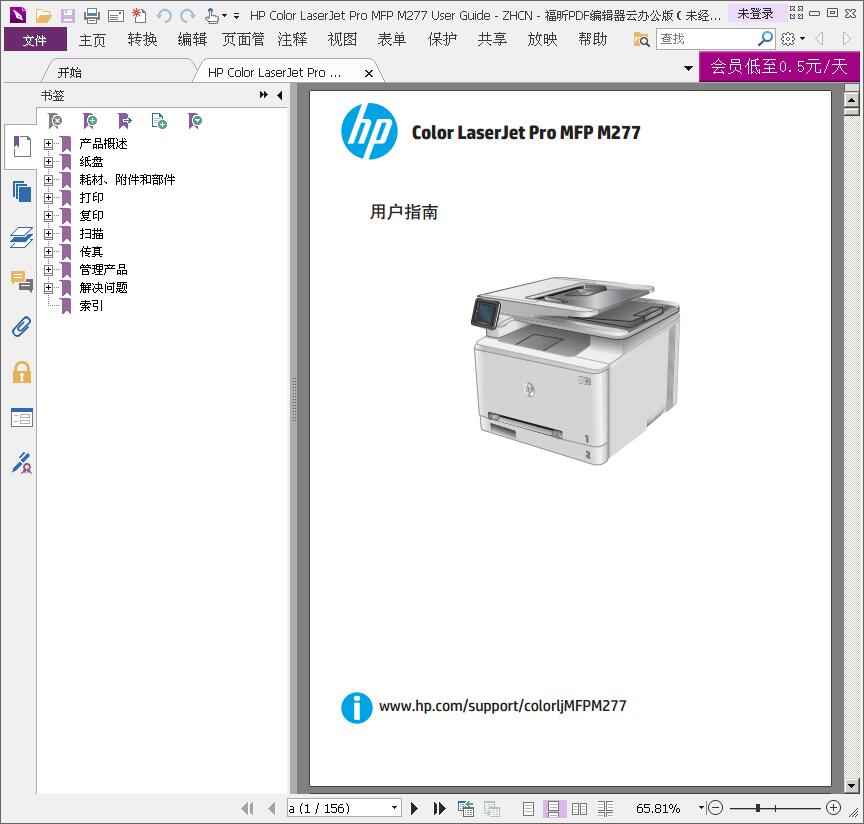Switch to the 保护 ribbon tab
Image resolution: width=864 pixels, height=824 pixels.
click(x=442, y=40)
